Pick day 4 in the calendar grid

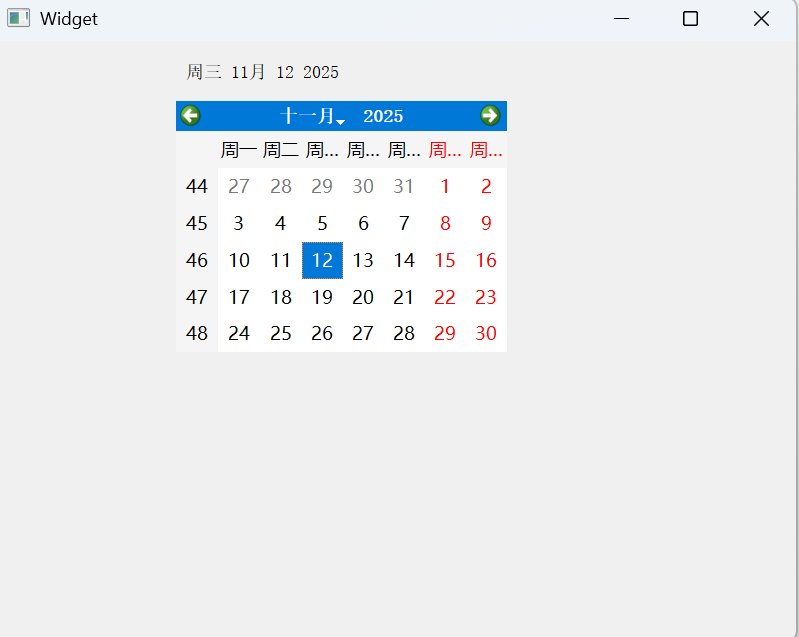[281, 223]
